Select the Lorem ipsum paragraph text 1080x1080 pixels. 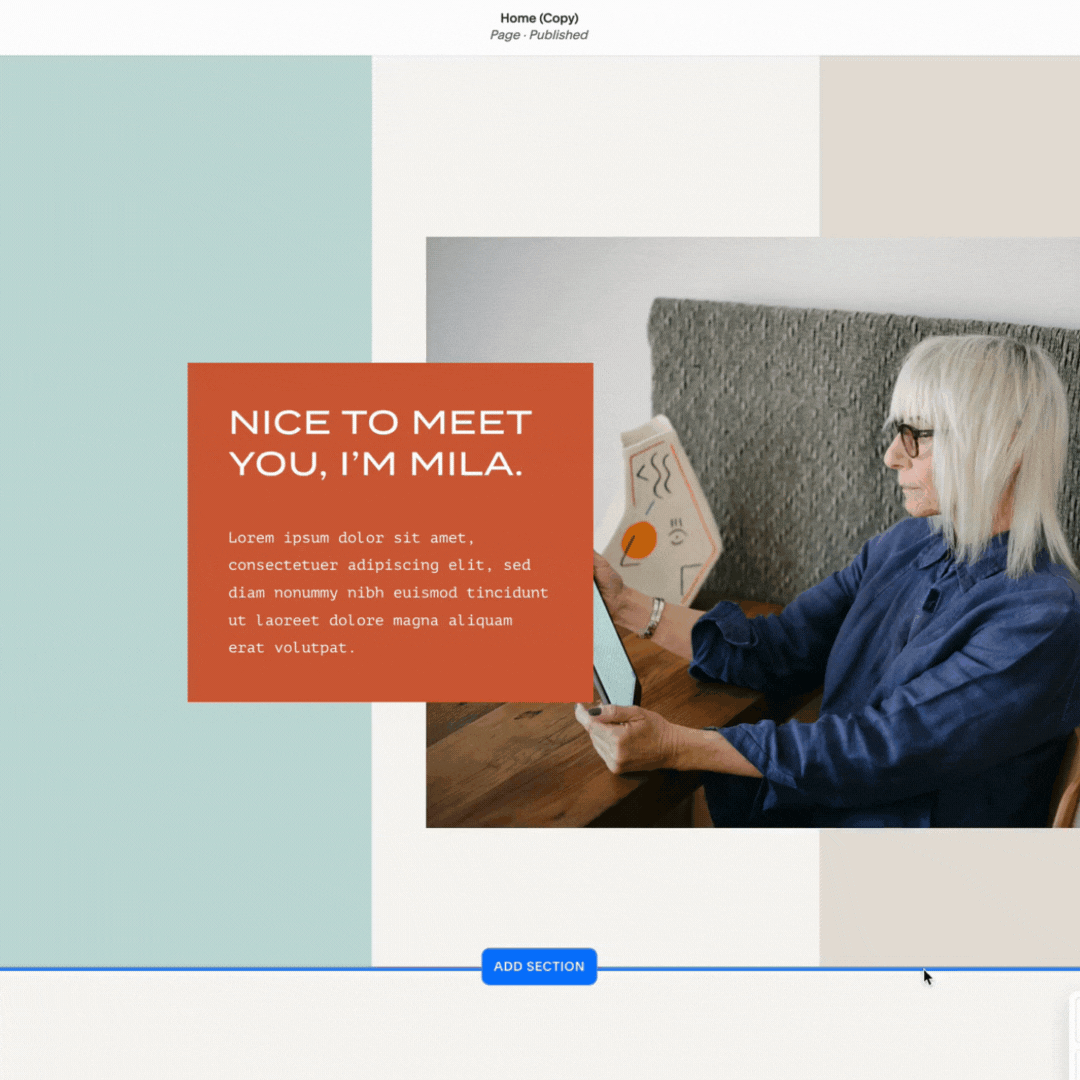pos(388,592)
